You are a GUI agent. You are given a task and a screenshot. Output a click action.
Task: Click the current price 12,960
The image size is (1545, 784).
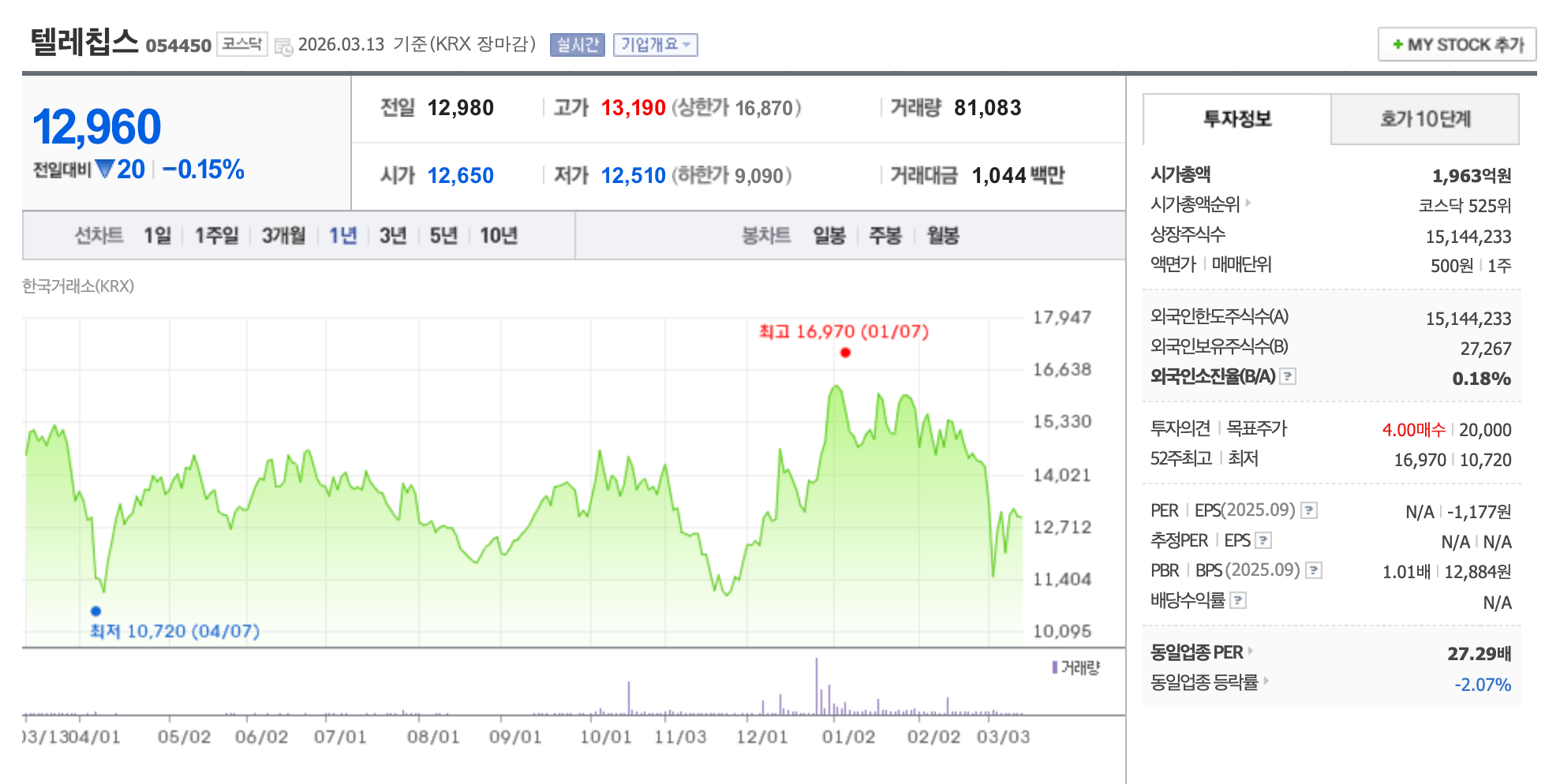point(96,127)
